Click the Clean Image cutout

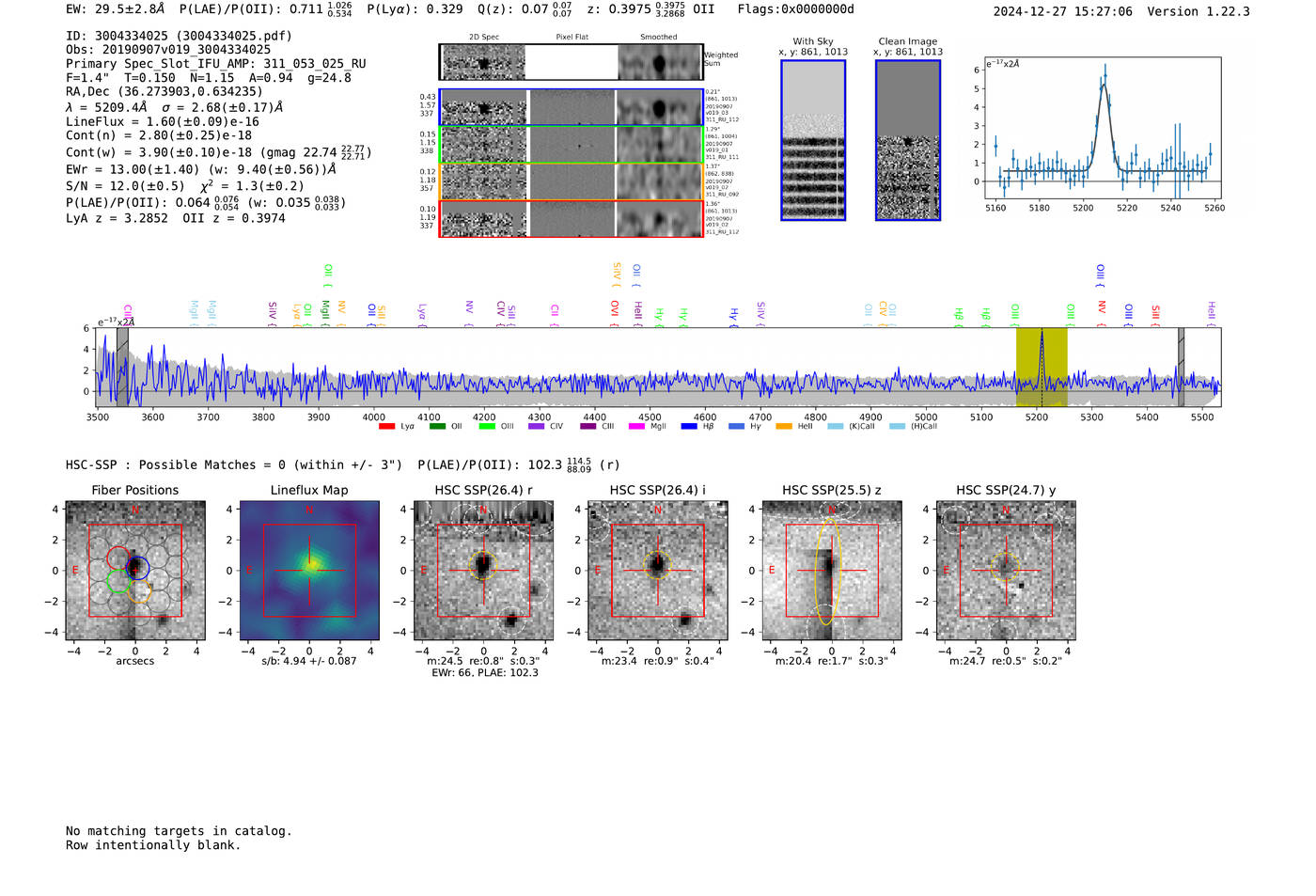(908, 140)
